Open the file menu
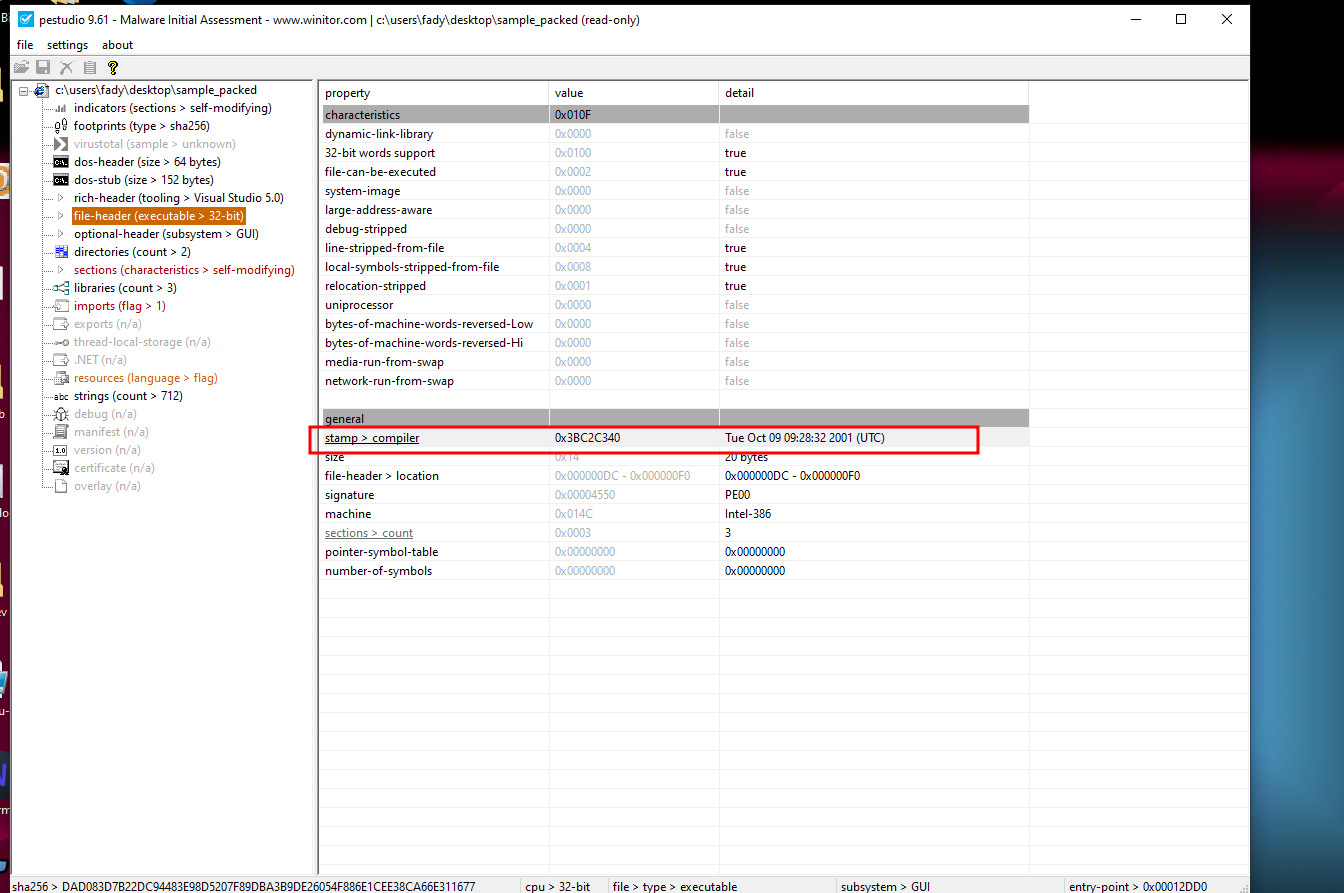This screenshot has width=1344, height=893. pyautogui.click(x=25, y=45)
